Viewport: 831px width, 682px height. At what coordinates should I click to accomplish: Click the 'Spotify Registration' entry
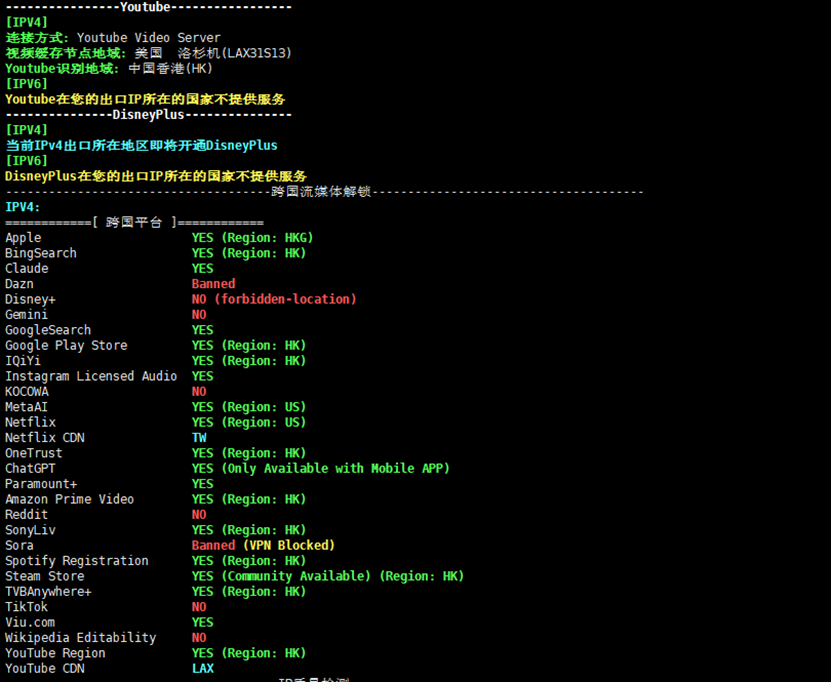coord(77,561)
